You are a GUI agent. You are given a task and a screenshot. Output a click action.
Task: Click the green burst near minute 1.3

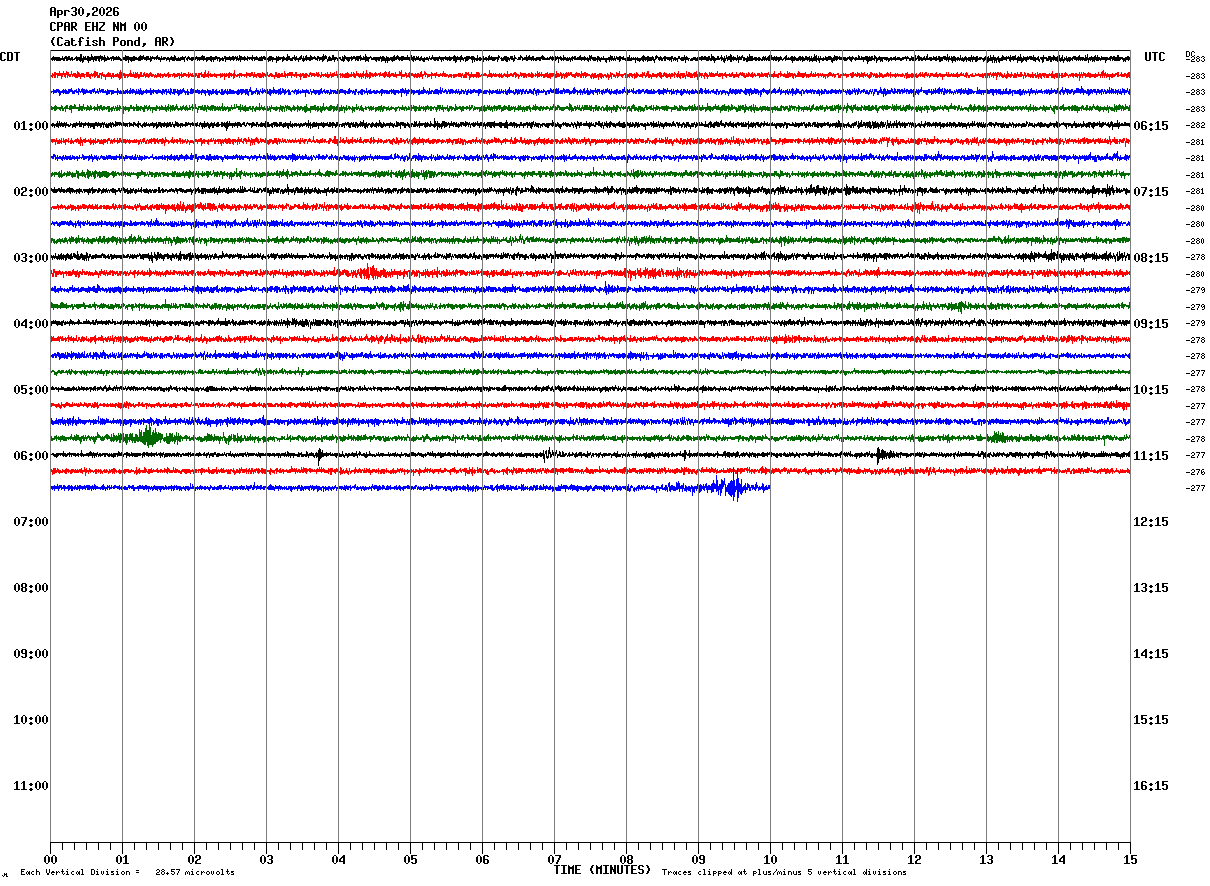149,437
